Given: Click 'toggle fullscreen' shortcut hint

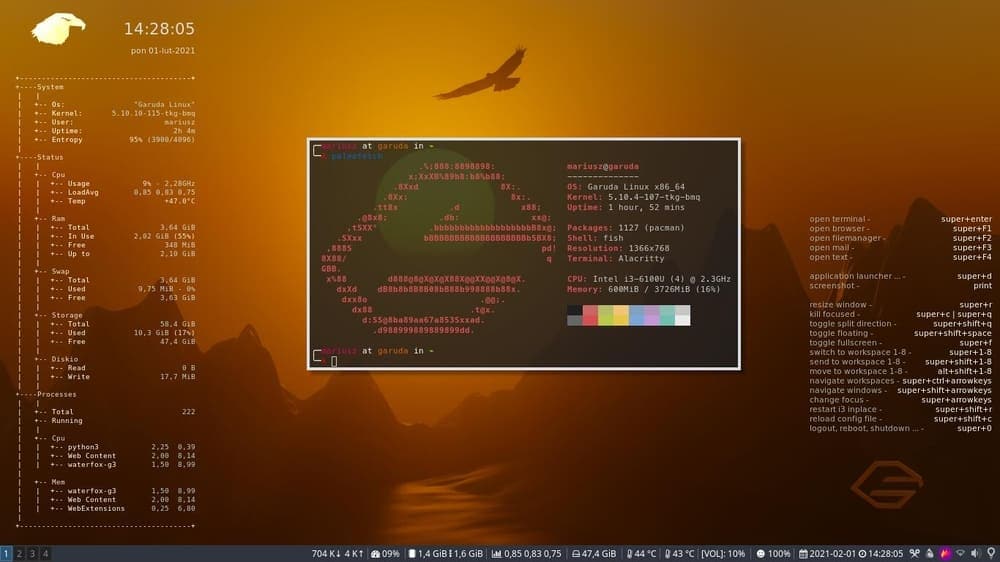Looking at the screenshot, I should 901,343.
